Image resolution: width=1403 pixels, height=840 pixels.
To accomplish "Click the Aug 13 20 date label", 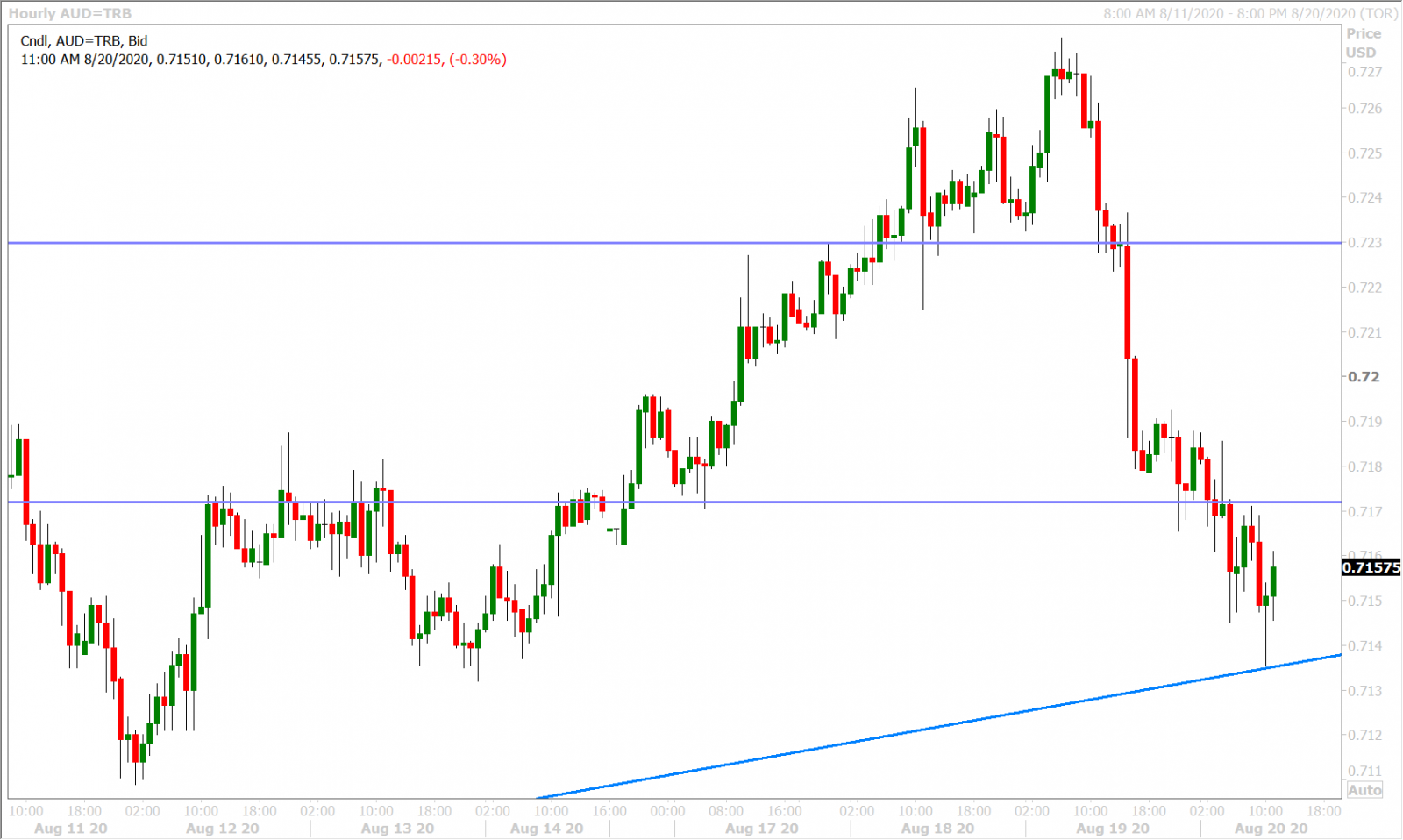I will point(397,829).
